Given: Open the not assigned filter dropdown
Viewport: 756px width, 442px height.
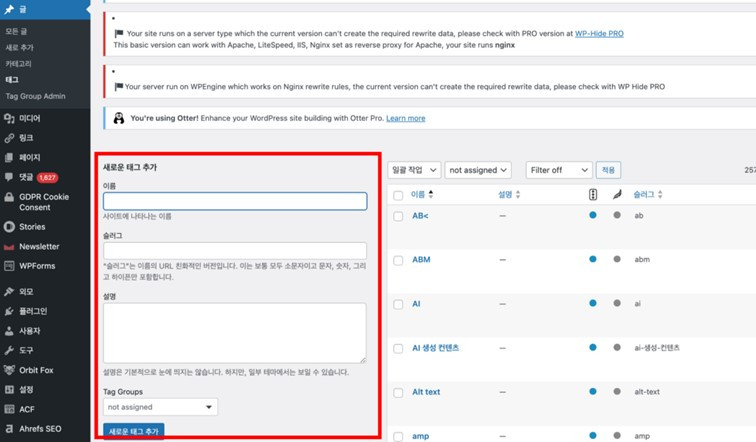Looking at the screenshot, I should [x=478, y=170].
